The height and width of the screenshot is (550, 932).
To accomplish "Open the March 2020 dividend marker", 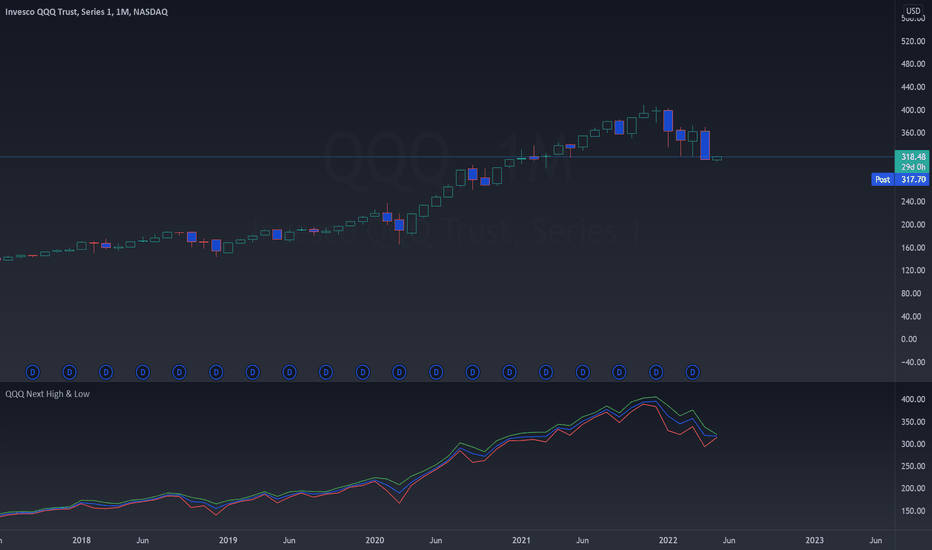I will 399,372.
